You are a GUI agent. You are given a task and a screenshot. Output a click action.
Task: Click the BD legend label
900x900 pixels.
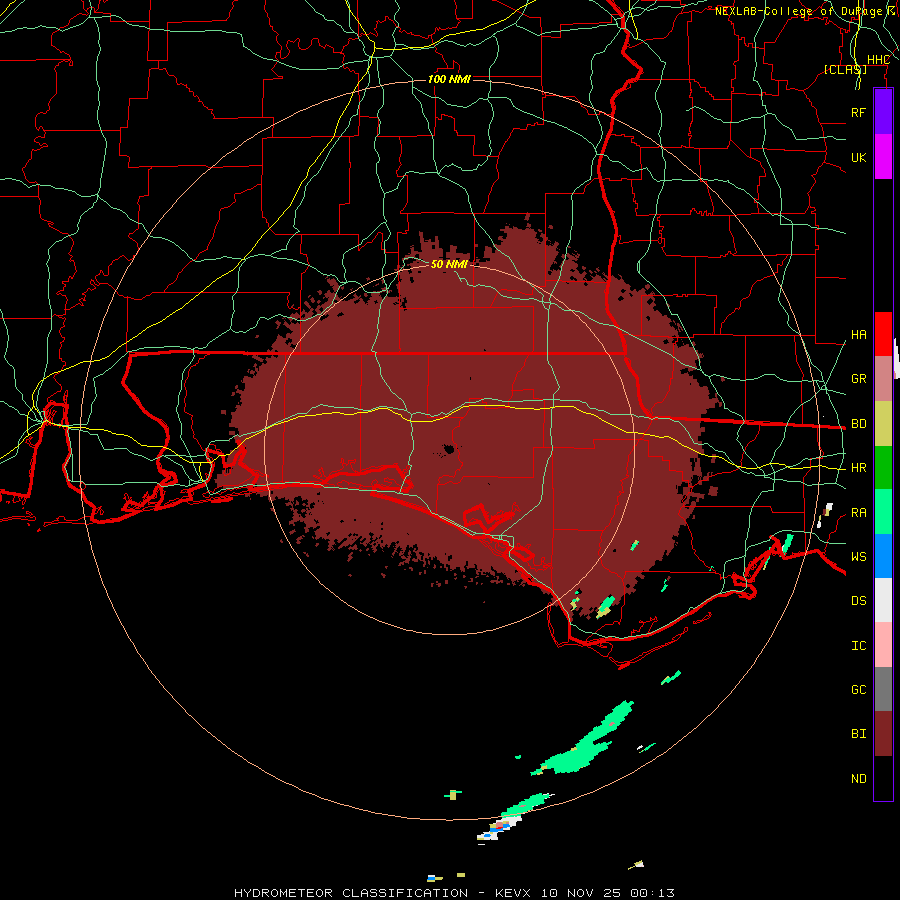point(858,424)
